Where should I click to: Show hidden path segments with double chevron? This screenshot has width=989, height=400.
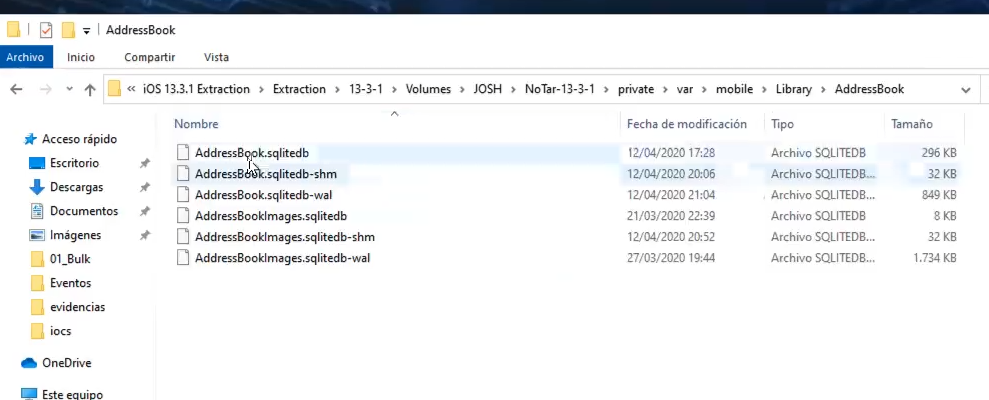(131, 89)
